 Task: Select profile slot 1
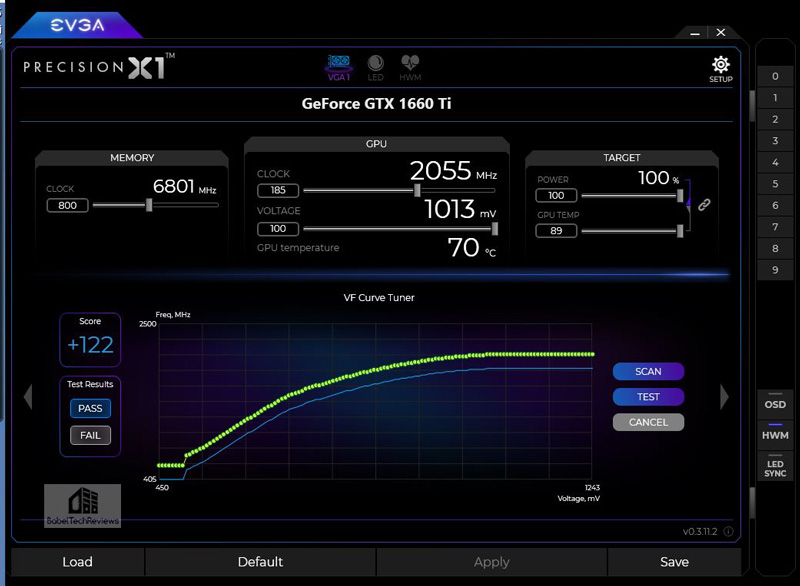click(775, 98)
